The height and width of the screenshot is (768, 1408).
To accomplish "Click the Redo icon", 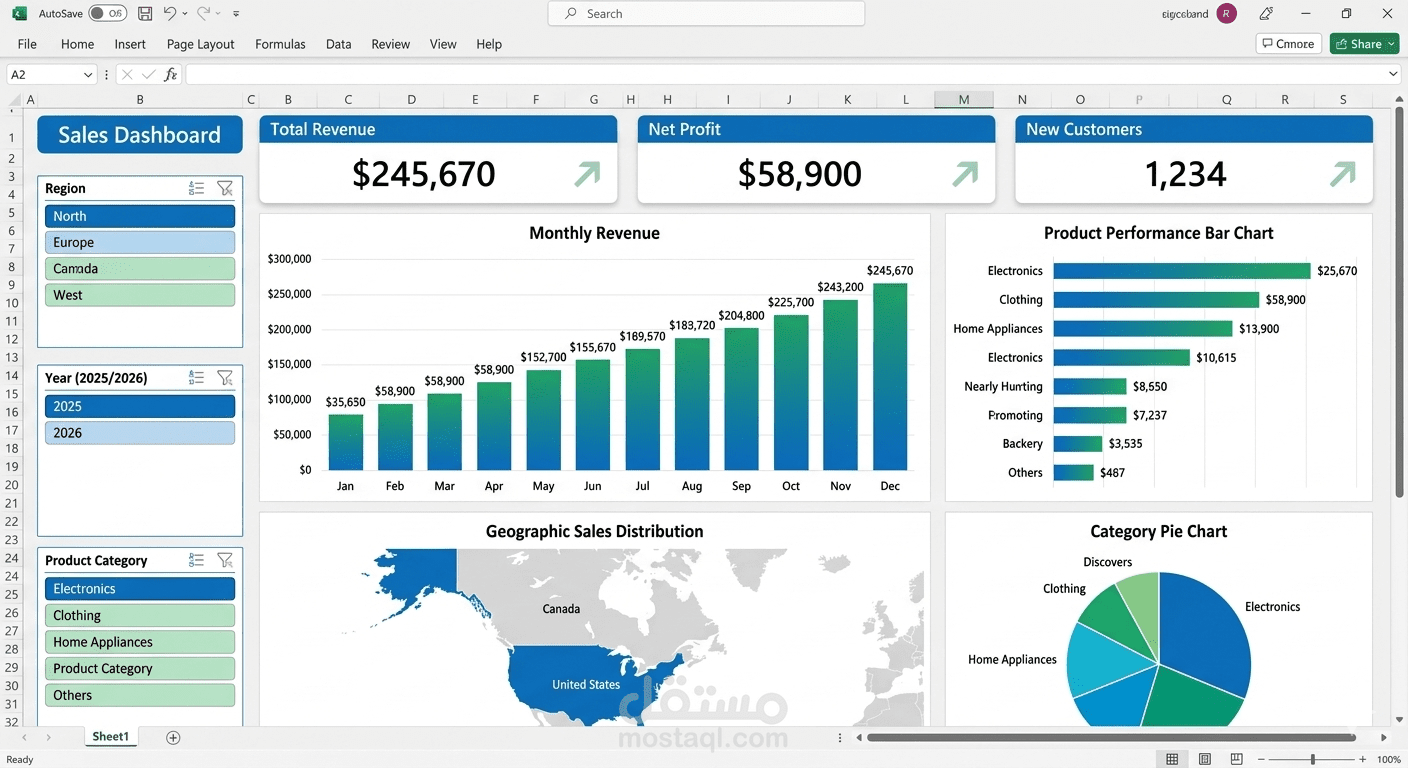I will (204, 14).
